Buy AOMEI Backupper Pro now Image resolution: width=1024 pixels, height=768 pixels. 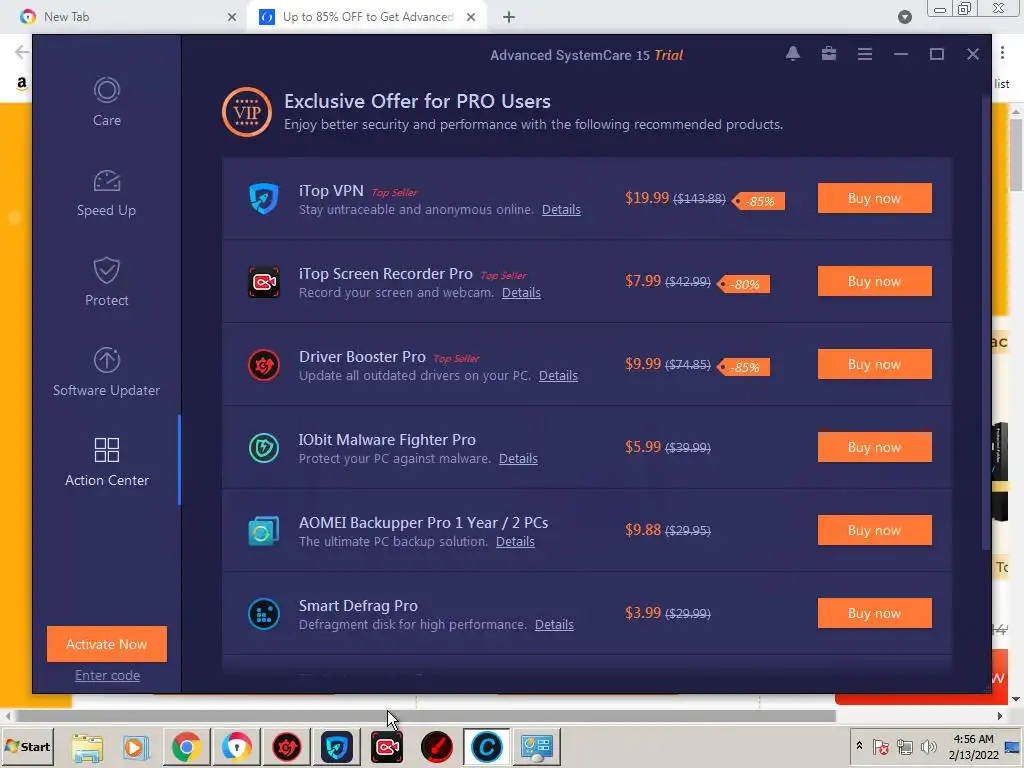tap(874, 530)
